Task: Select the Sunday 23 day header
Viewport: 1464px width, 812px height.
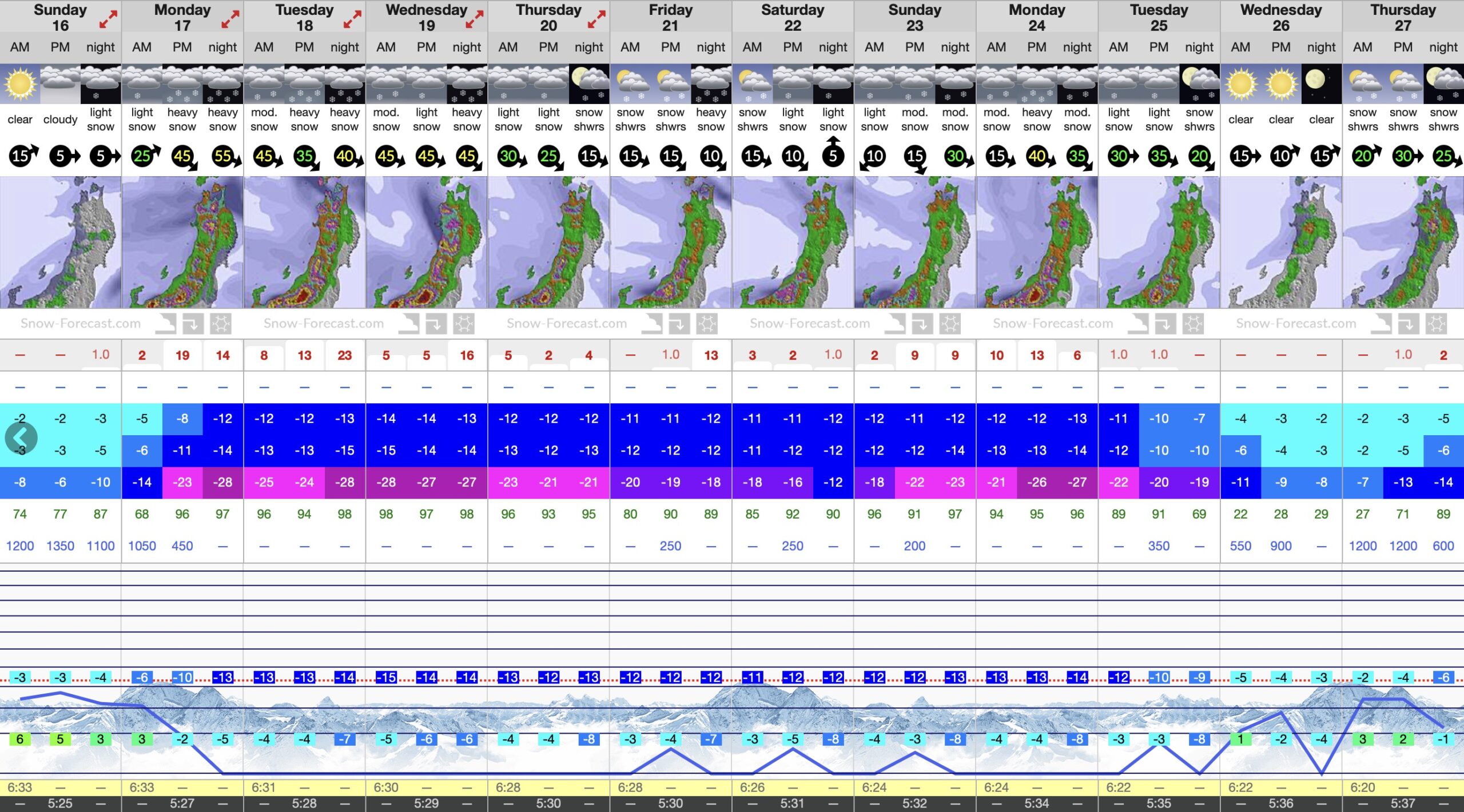Action: point(914,17)
